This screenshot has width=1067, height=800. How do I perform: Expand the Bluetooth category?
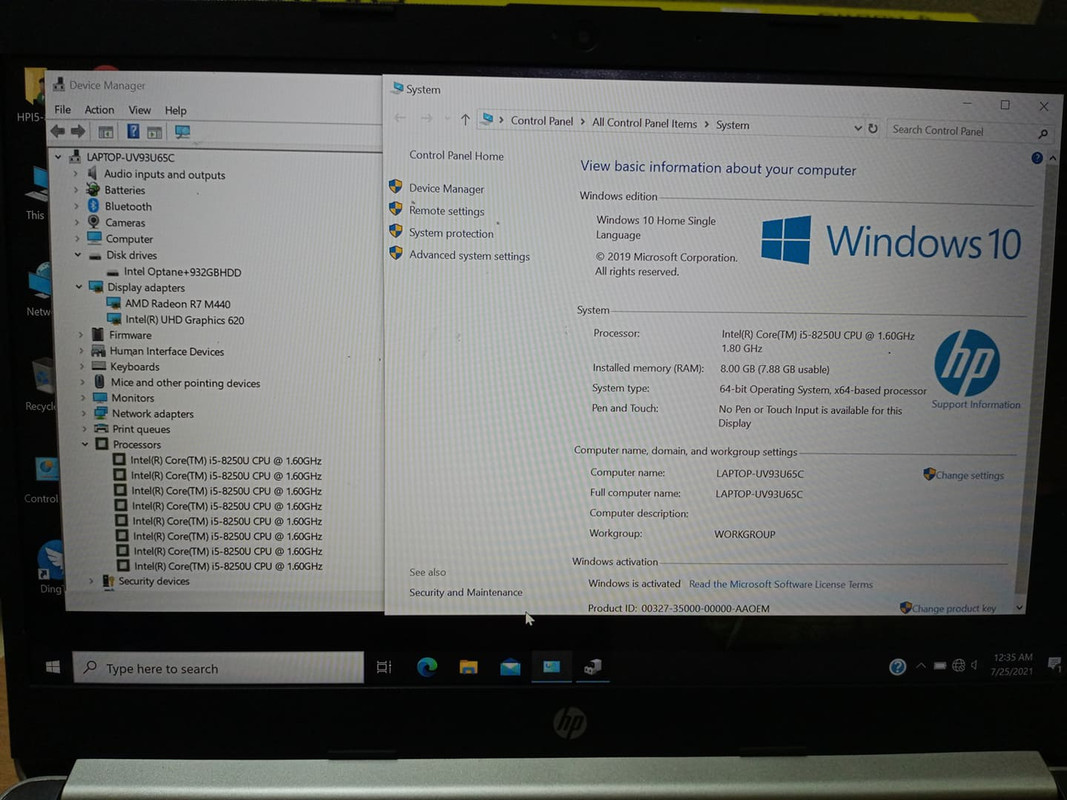coord(76,206)
